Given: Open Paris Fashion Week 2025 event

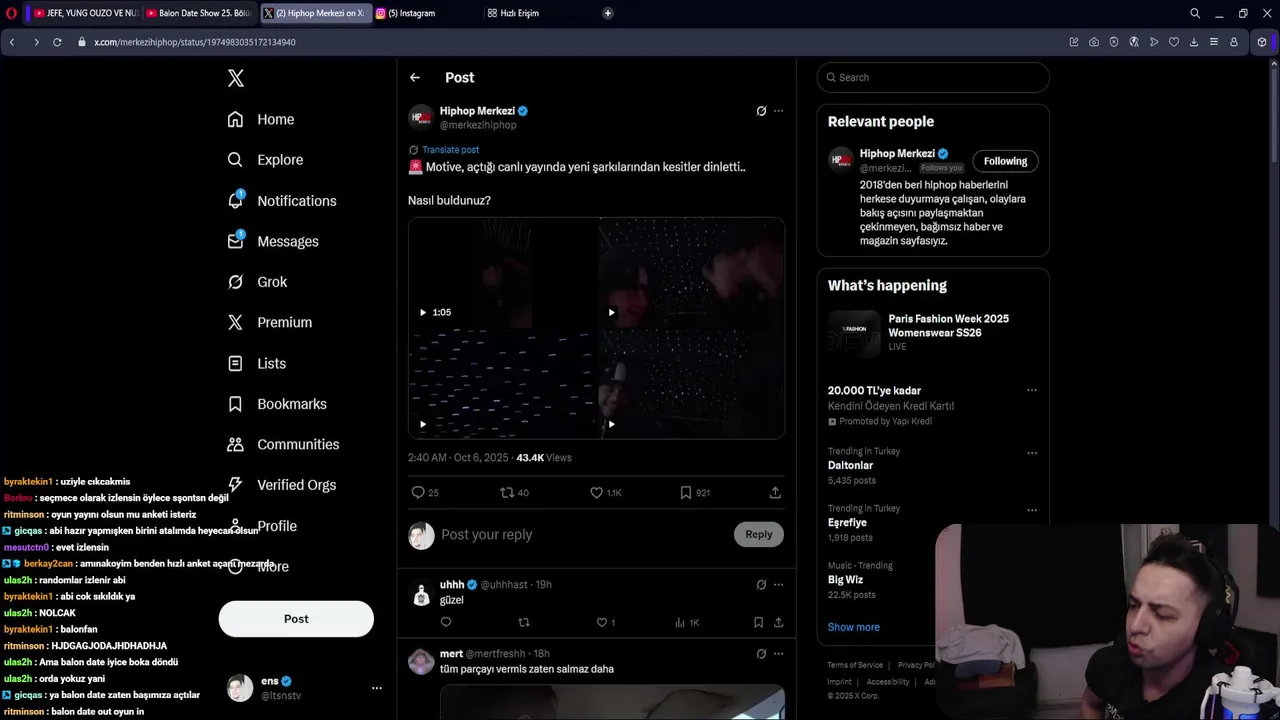Looking at the screenshot, I should tap(932, 332).
